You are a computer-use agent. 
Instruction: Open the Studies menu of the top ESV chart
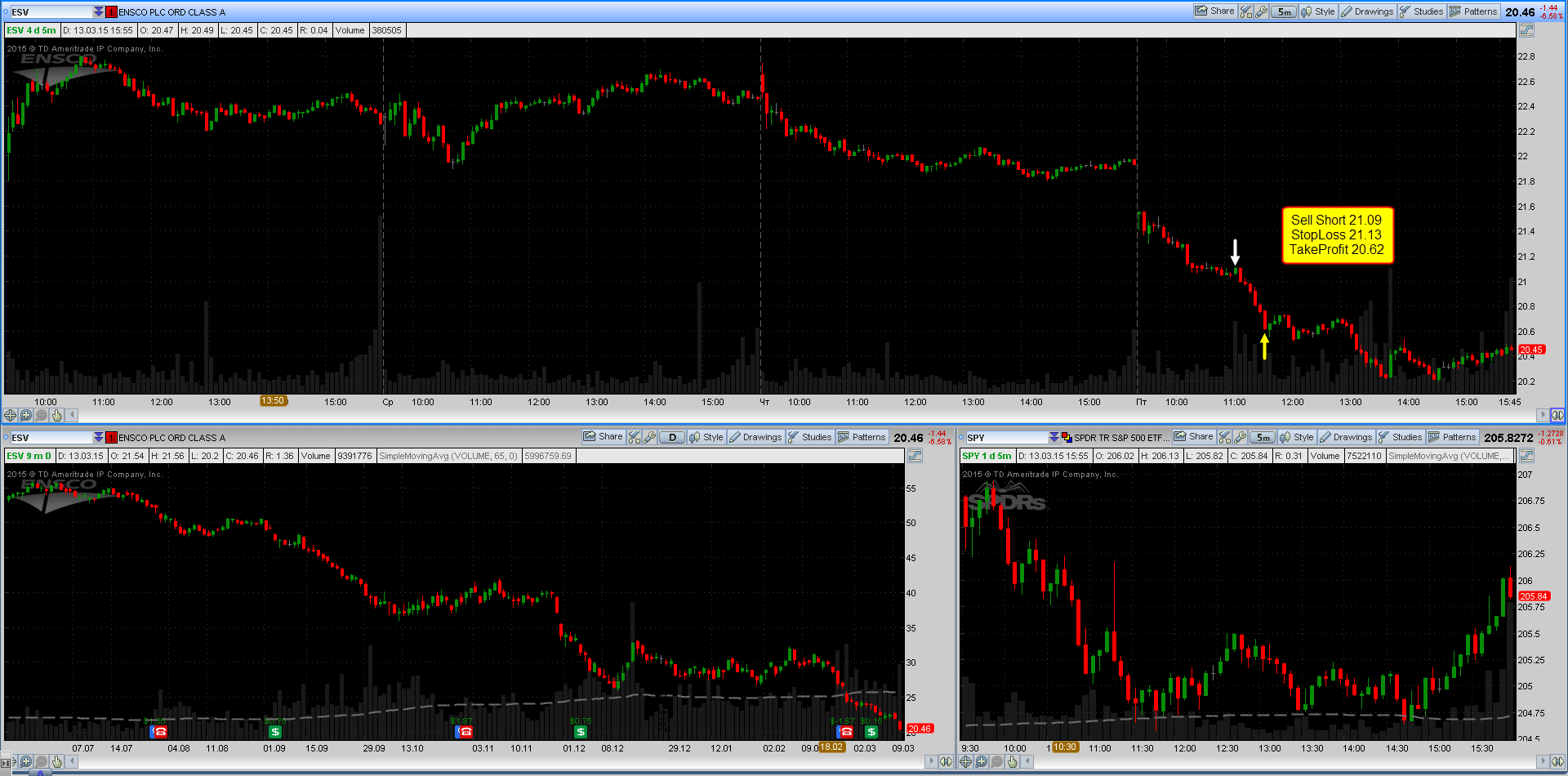(x=1421, y=11)
